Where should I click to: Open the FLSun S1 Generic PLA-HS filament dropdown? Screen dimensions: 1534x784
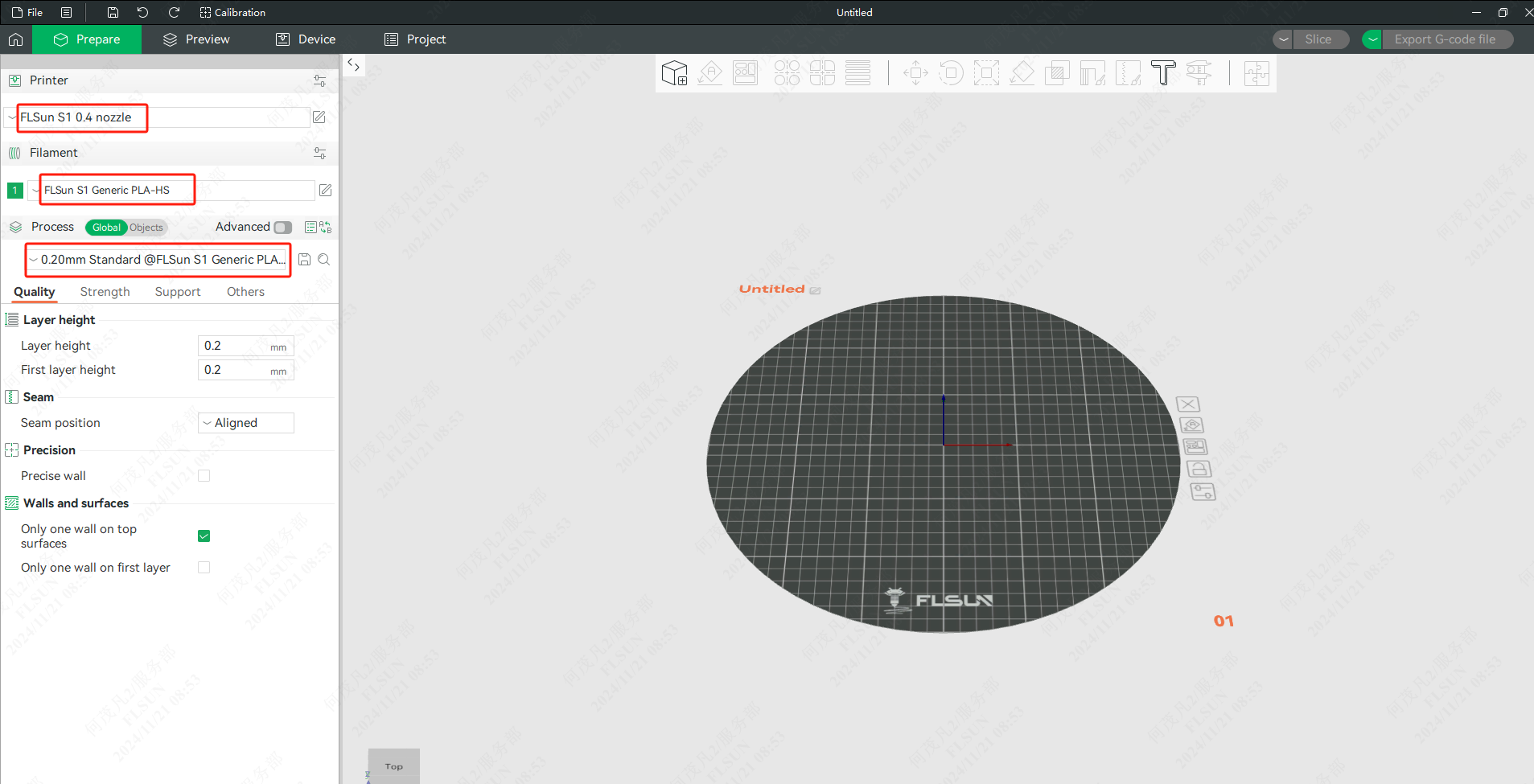pyautogui.click(x=171, y=191)
